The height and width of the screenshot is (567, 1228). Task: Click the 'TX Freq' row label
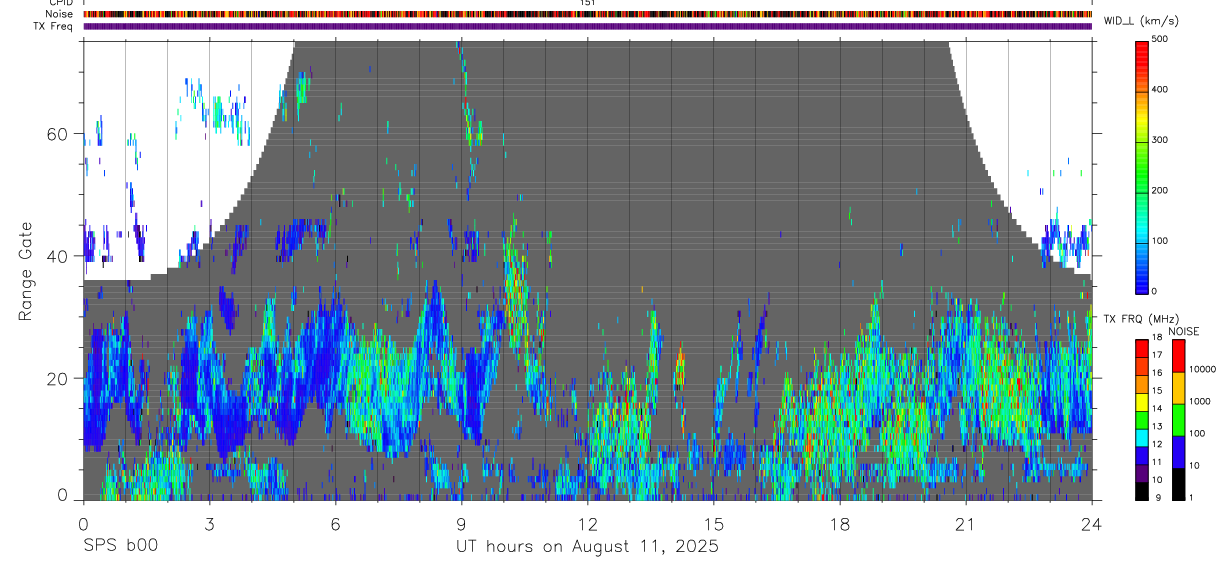[x=53, y=26]
